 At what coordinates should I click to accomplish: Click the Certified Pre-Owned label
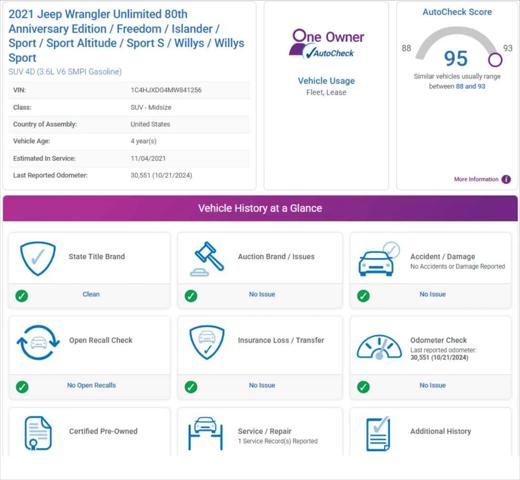103,431
